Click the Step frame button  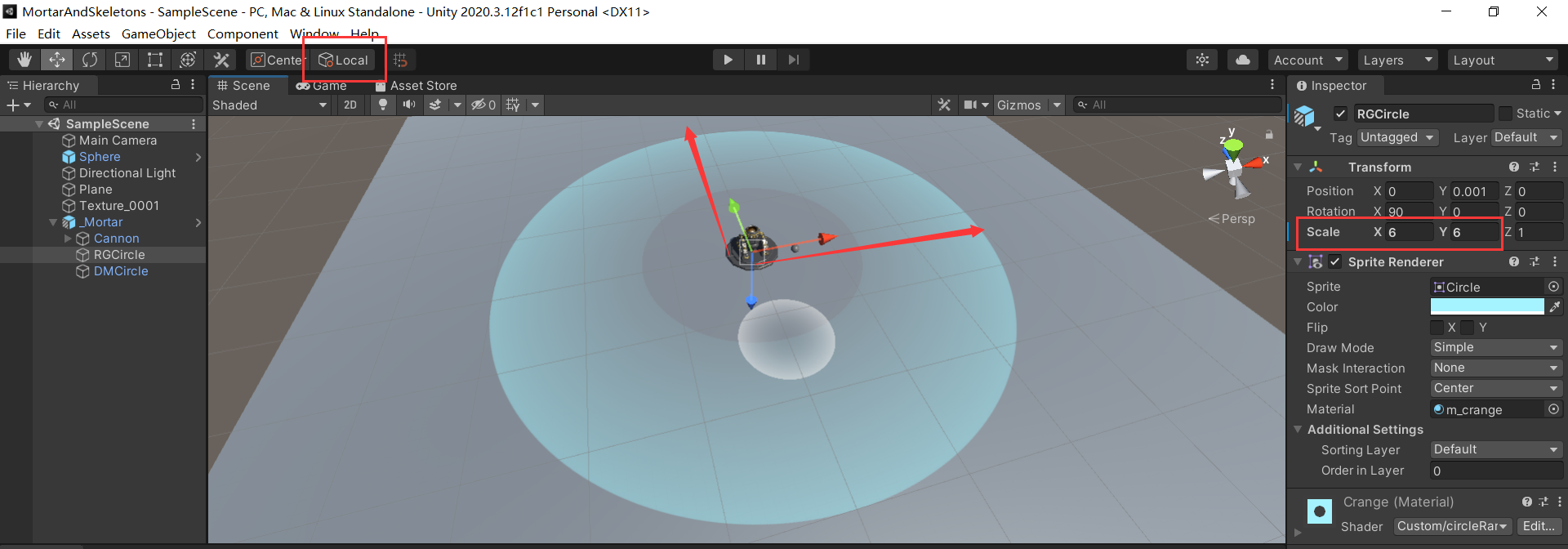(x=793, y=60)
